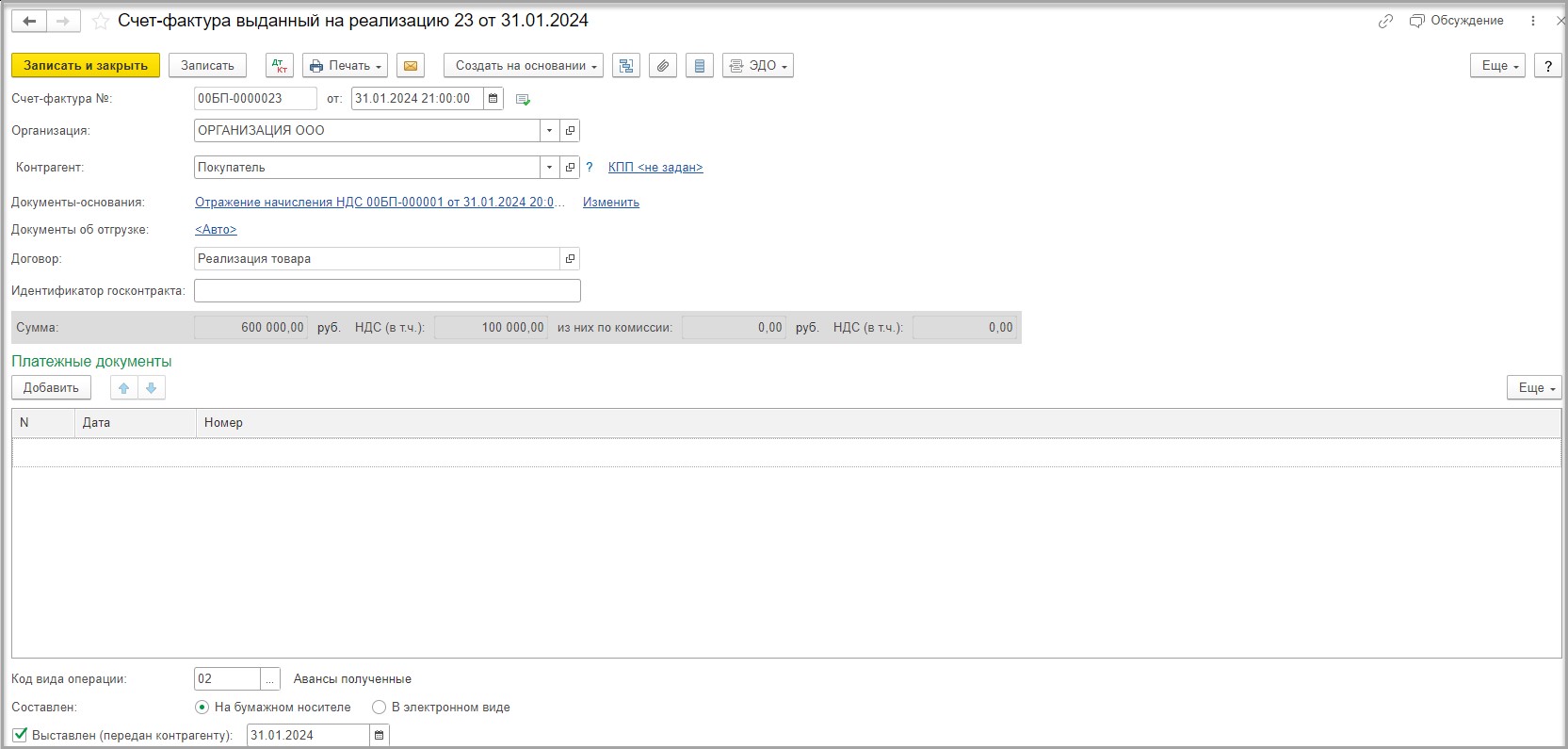The width and height of the screenshot is (1568, 749).
Task: Add document to favorites with star icon
Action: [101, 21]
